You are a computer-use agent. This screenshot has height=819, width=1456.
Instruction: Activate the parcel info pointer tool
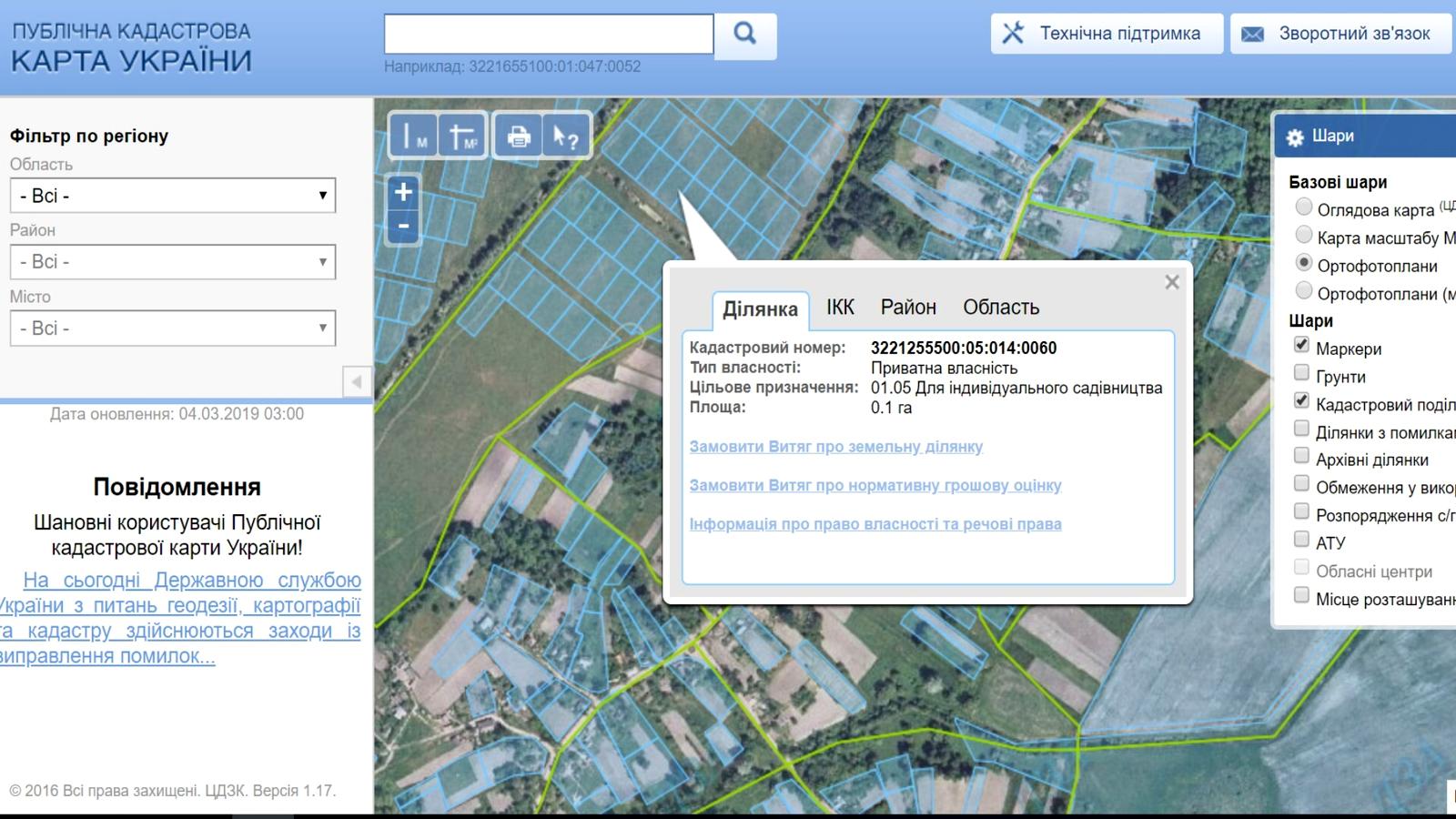566,136
